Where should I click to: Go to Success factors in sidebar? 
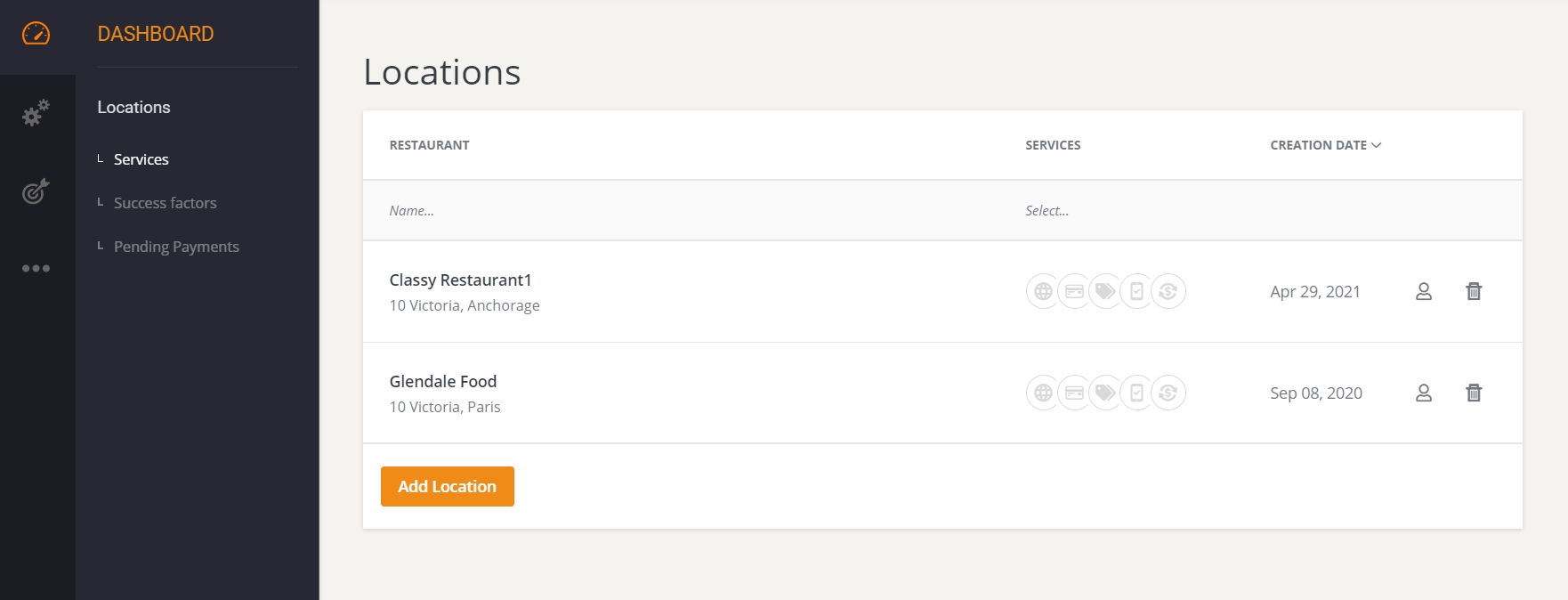pos(165,203)
